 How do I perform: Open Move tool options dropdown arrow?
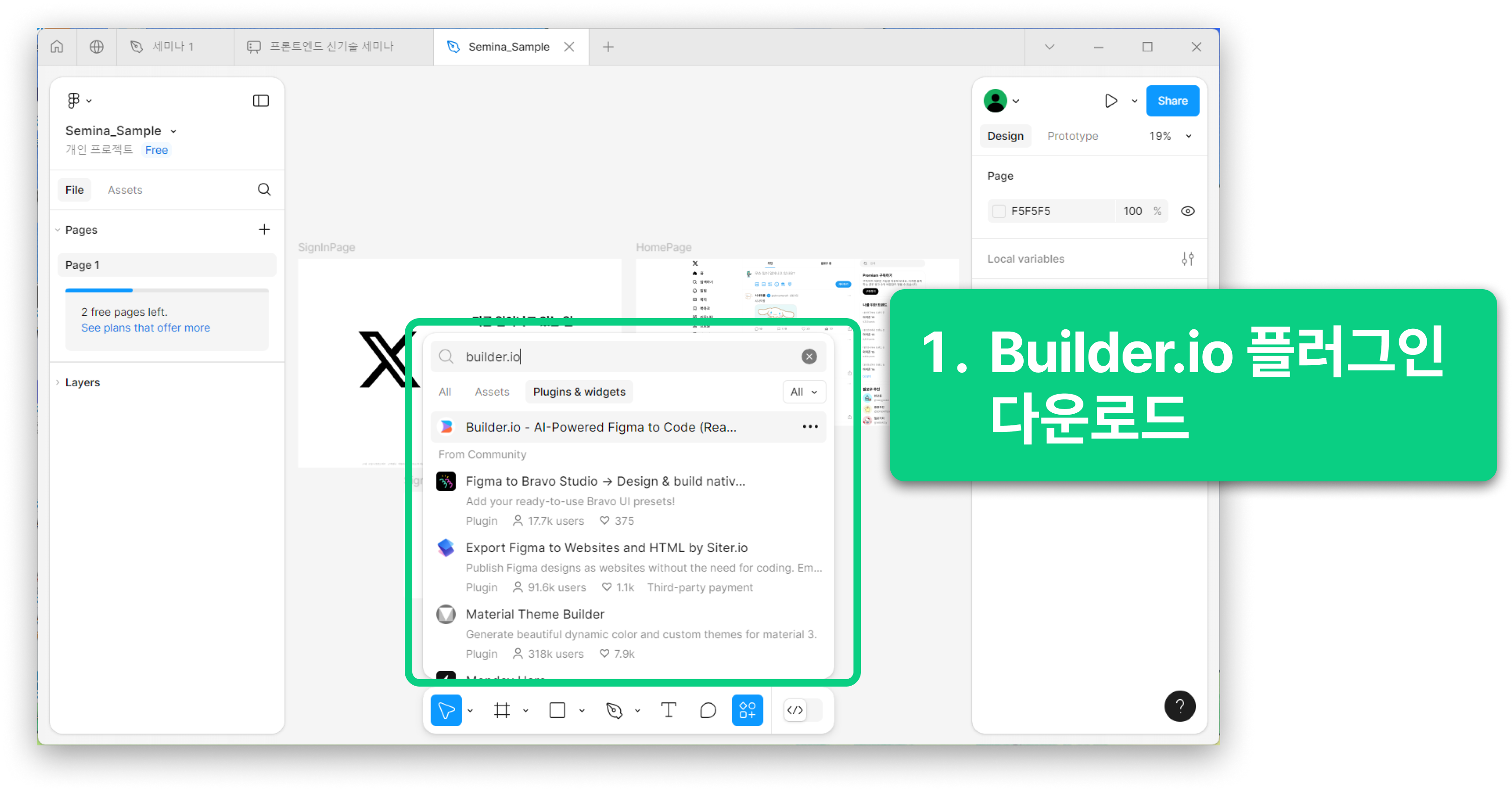coord(470,710)
